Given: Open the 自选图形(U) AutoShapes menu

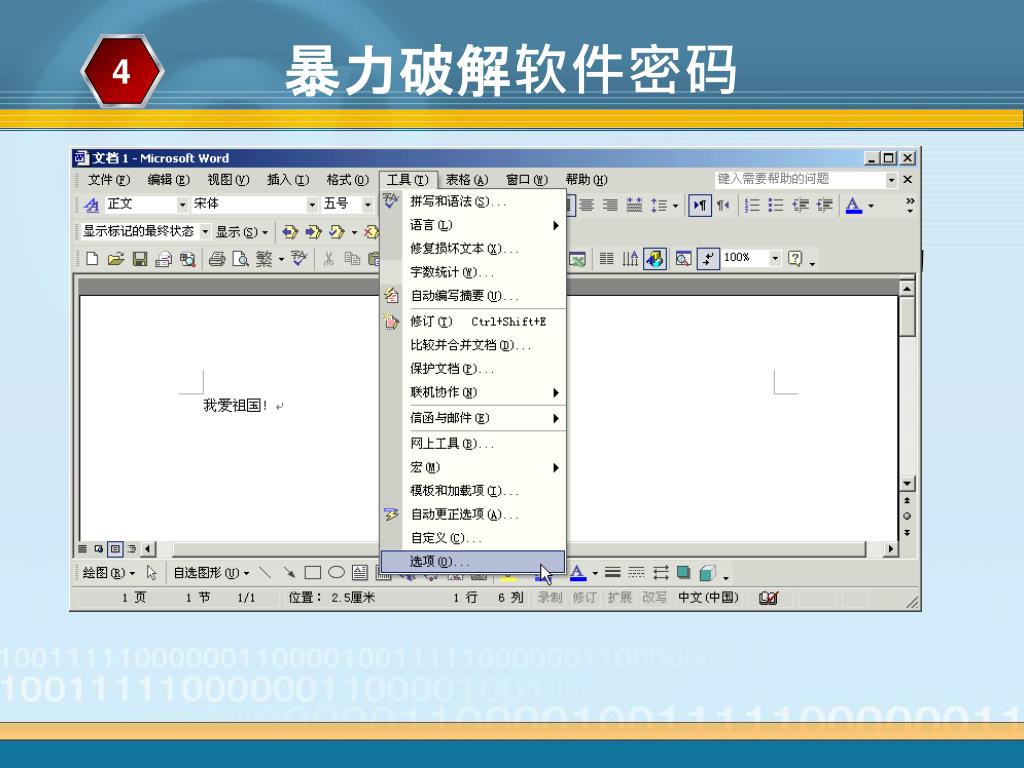Looking at the screenshot, I should (211, 573).
